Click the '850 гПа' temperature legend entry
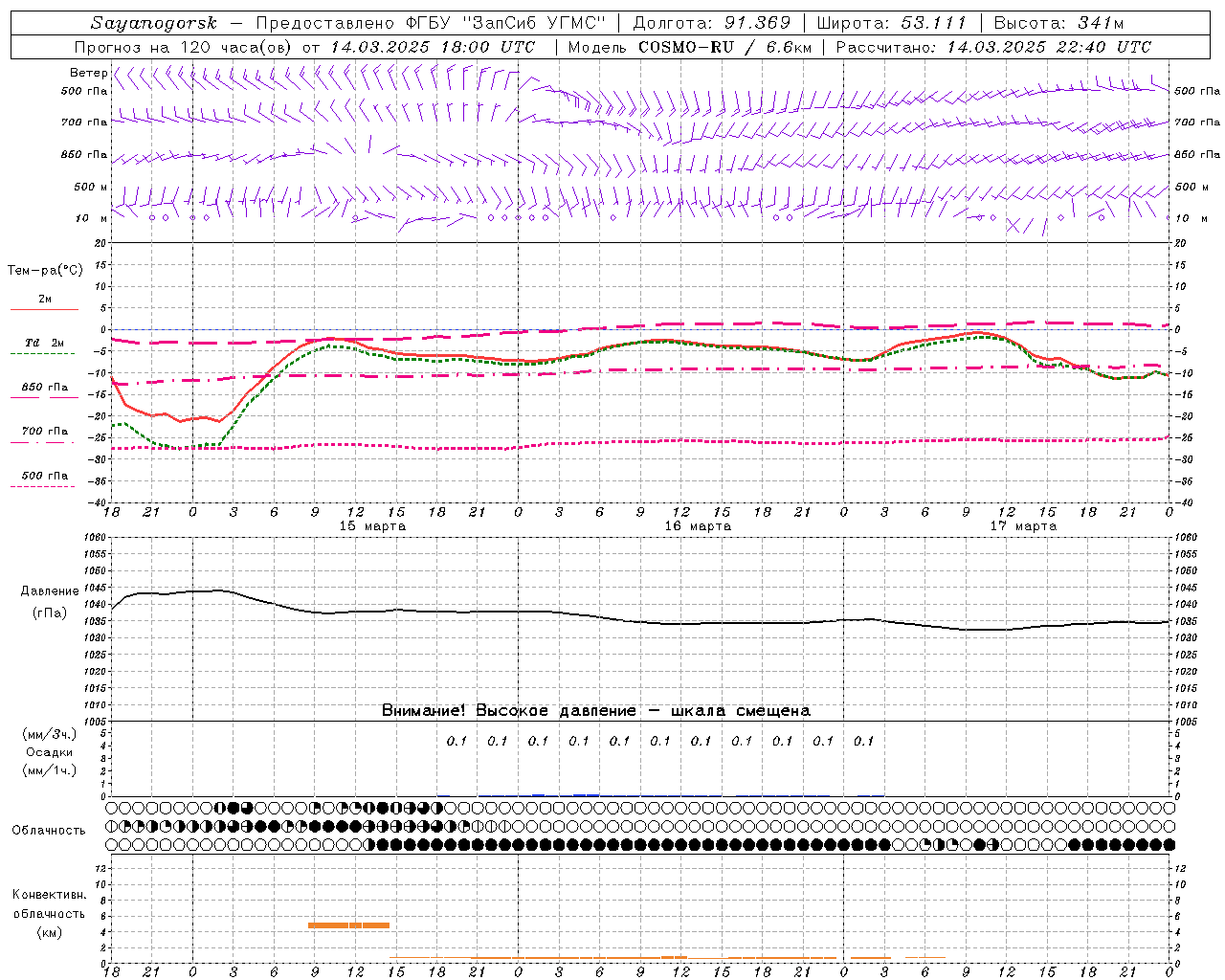Viewport: 1225px width, 980px height. (45, 388)
